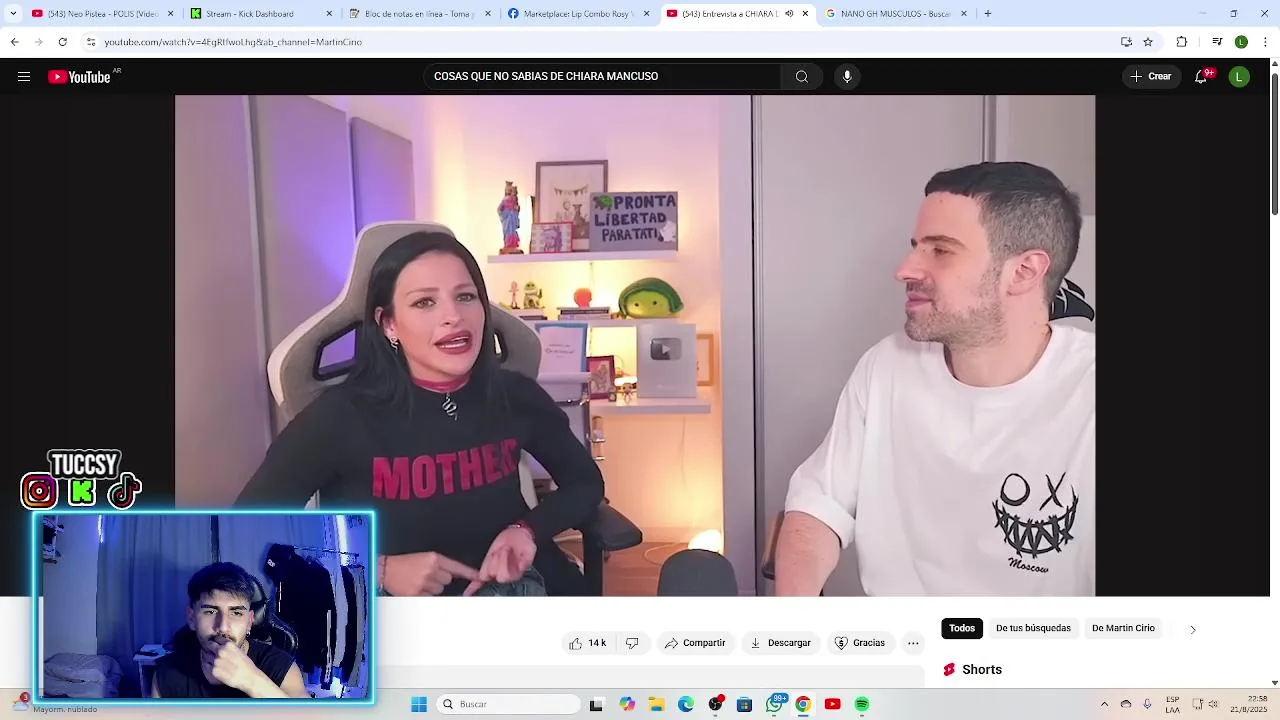Focus the YouTube search input field
Screen dimensions: 1280x720
point(603,77)
